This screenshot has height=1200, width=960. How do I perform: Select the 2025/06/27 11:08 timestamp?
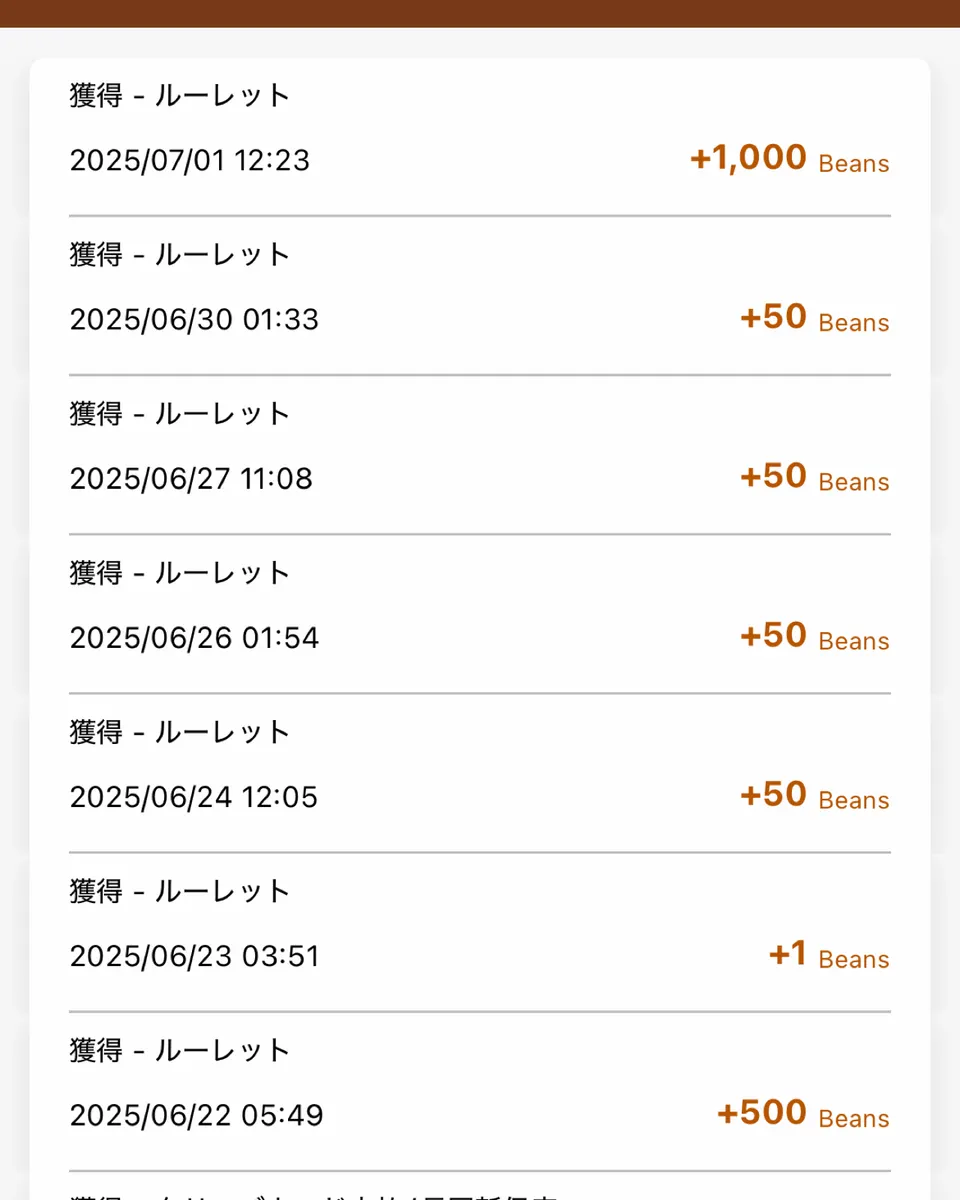coord(191,479)
